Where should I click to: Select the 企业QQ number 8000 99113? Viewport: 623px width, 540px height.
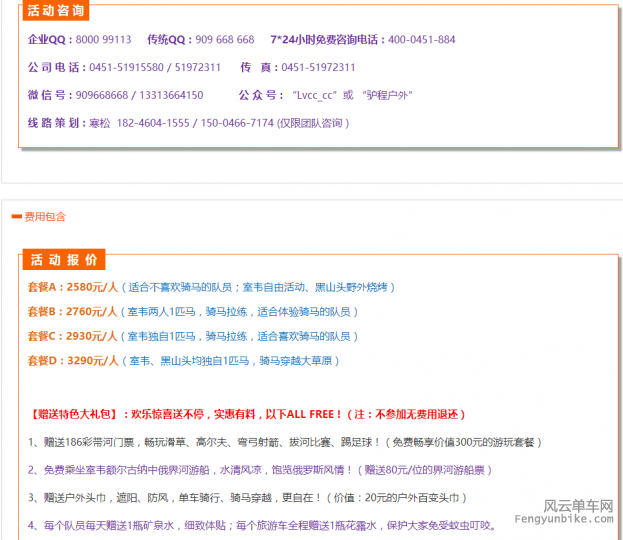point(103,40)
